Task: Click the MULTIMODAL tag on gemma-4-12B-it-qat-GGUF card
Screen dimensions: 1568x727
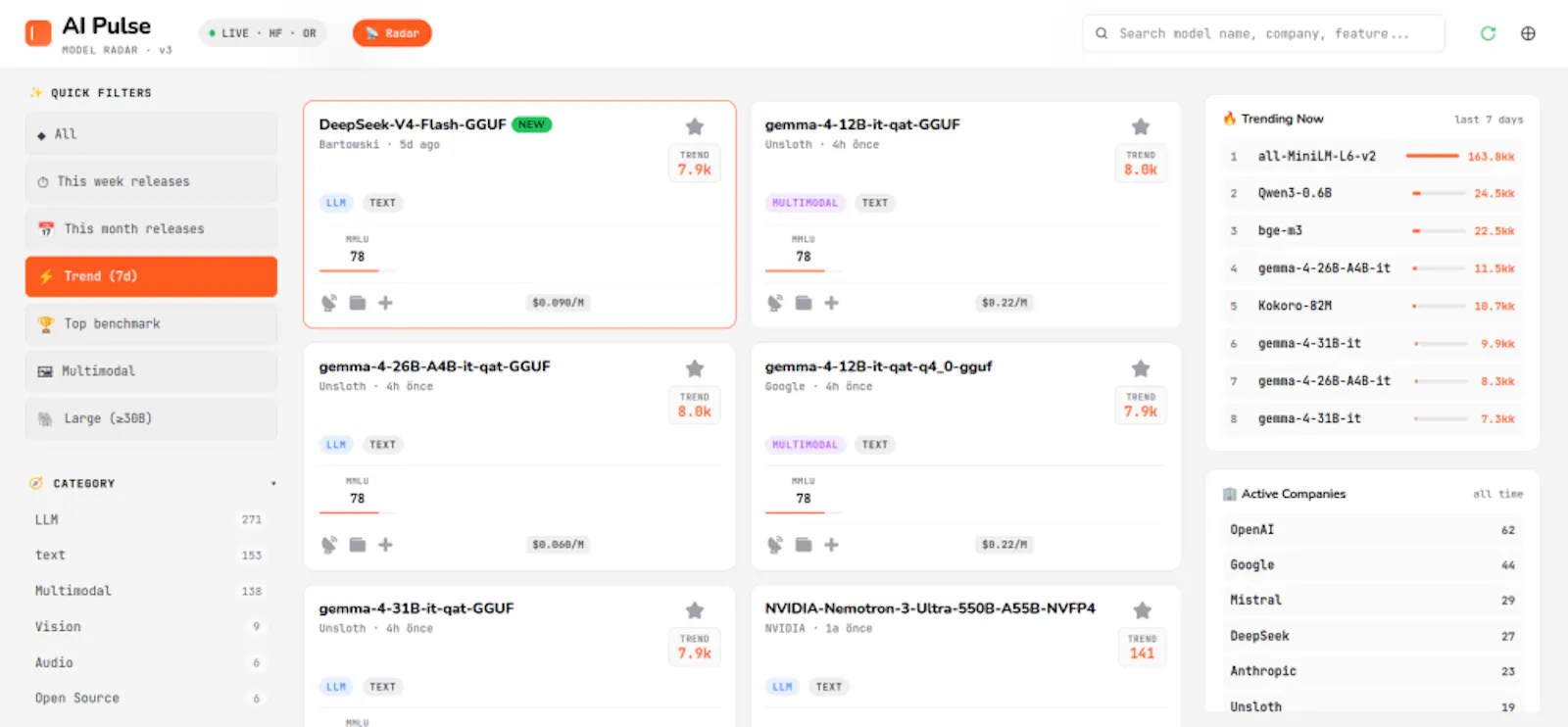Action: tap(805, 203)
